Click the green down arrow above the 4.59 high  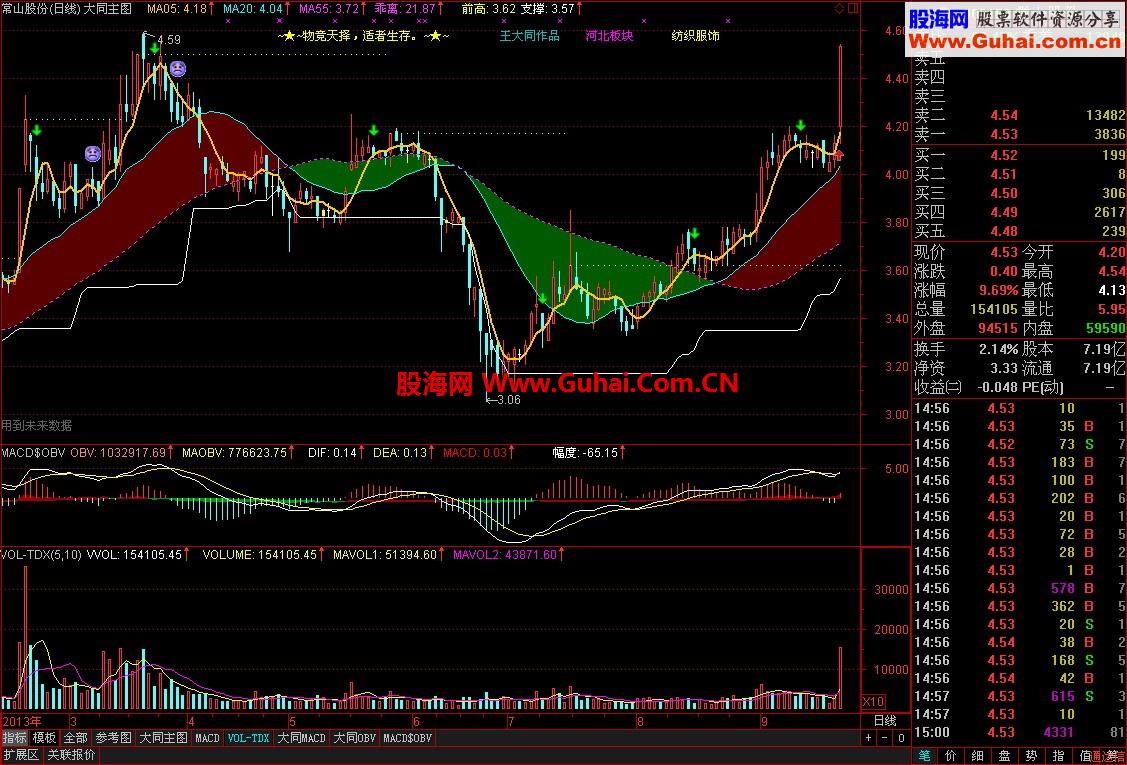(155, 49)
